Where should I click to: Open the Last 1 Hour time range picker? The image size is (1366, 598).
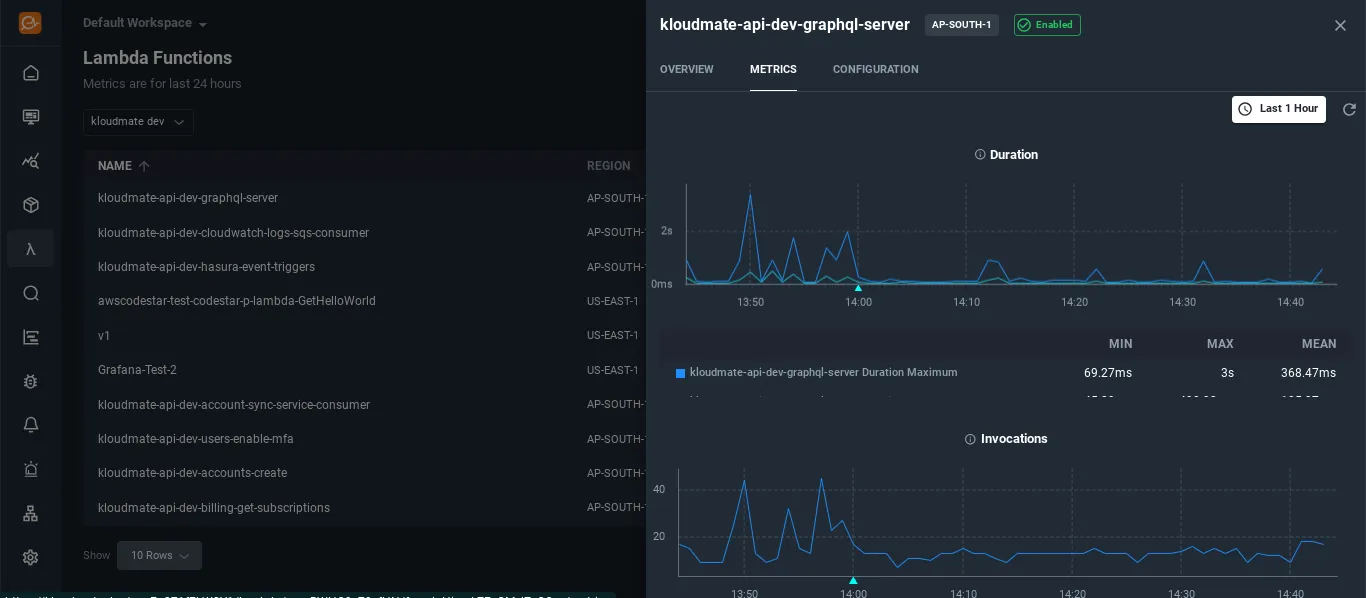(x=1278, y=109)
